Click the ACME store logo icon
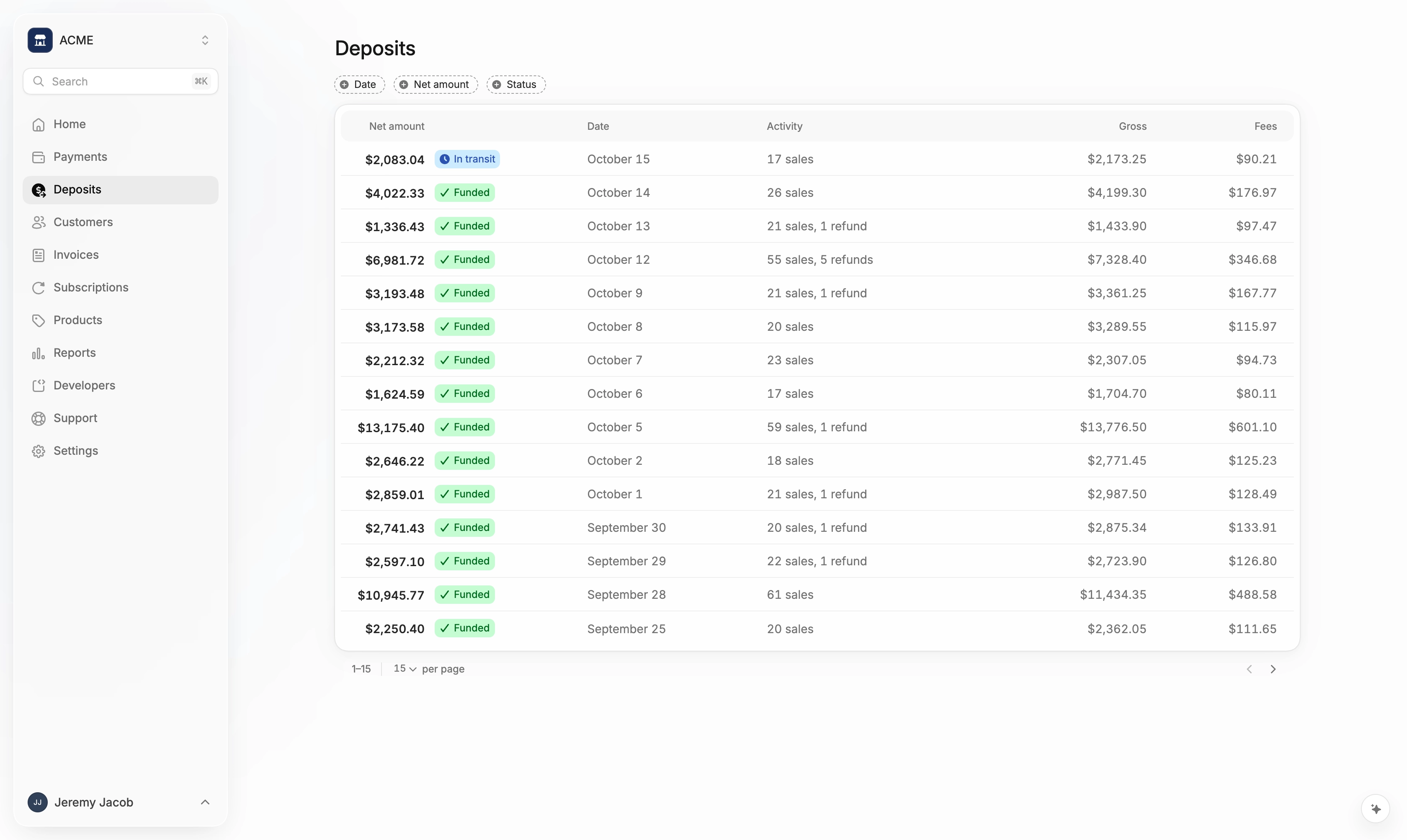Screen dimensions: 1407x840 point(40,40)
